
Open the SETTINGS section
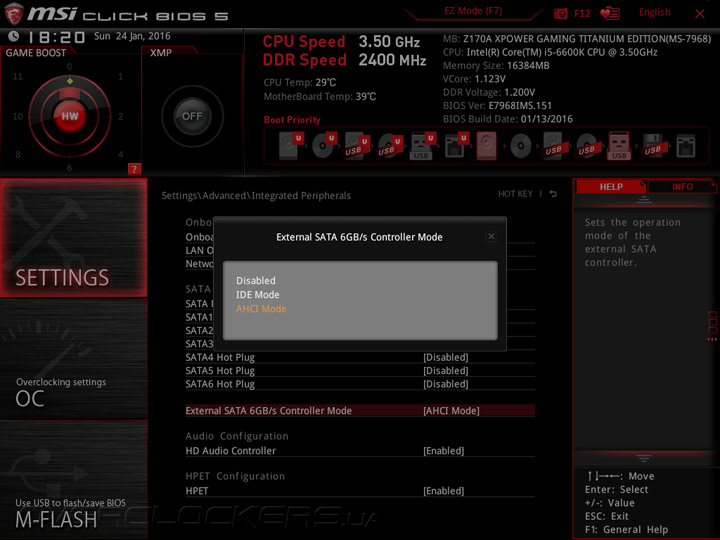tap(73, 237)
